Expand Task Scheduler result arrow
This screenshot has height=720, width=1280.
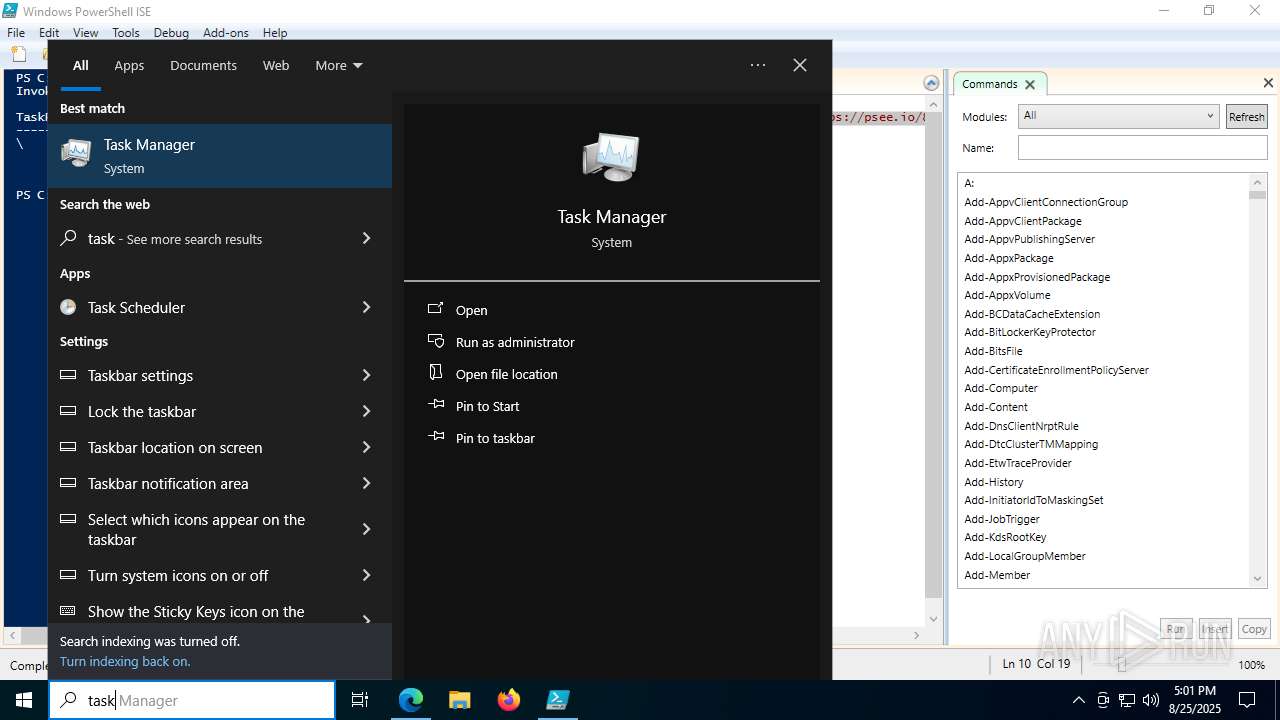[366, 307]
